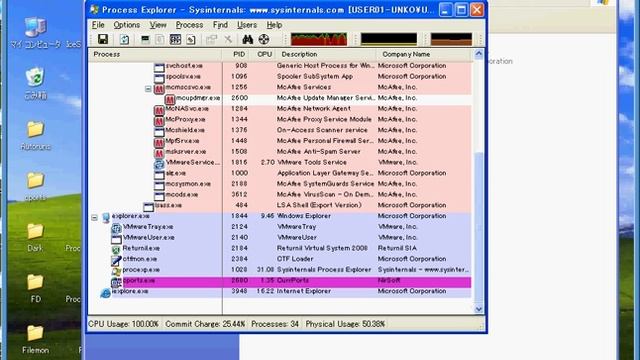
Task: Select the alg.exe process name
Action: pos(176,173)
